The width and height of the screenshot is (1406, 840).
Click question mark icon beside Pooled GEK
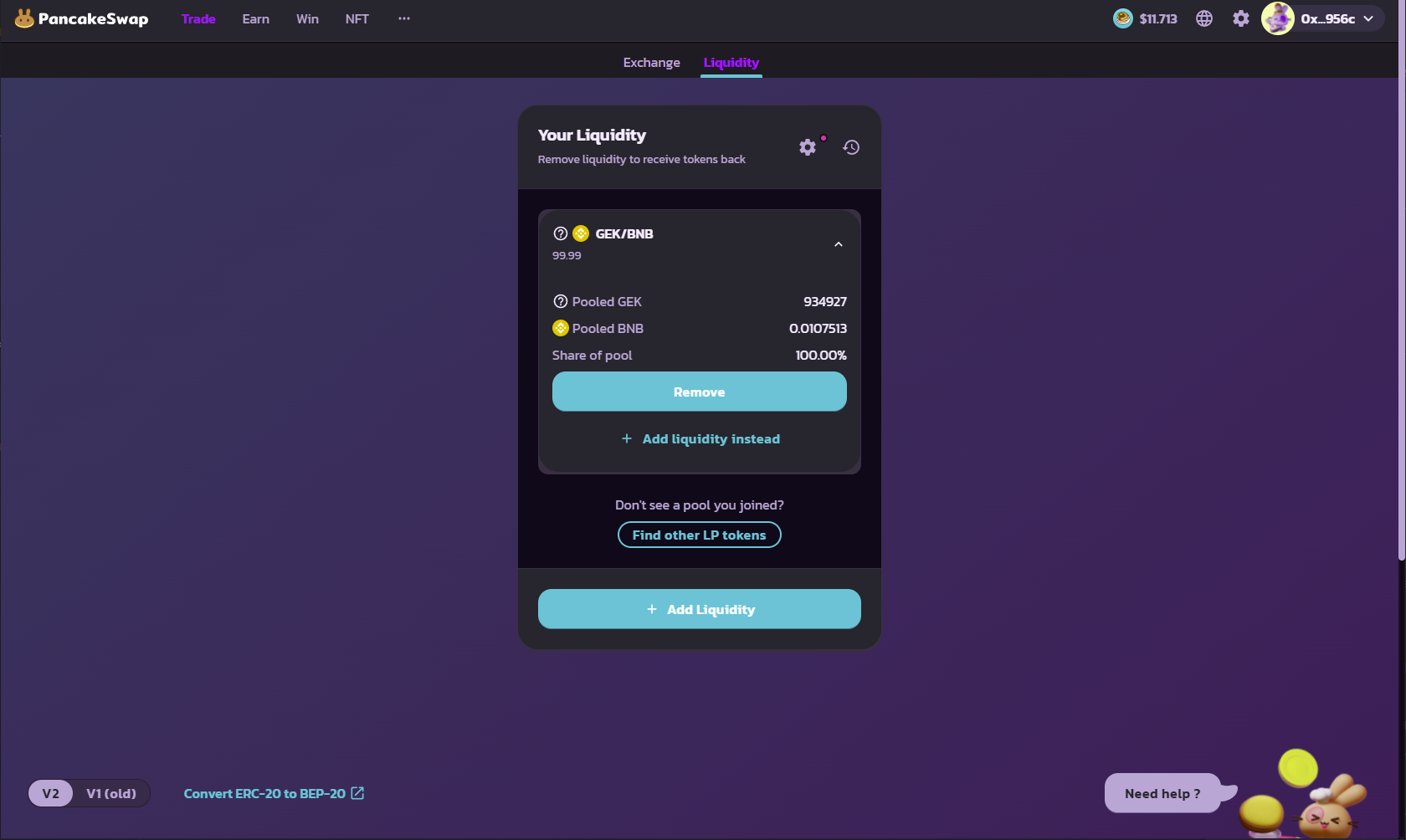561,301
